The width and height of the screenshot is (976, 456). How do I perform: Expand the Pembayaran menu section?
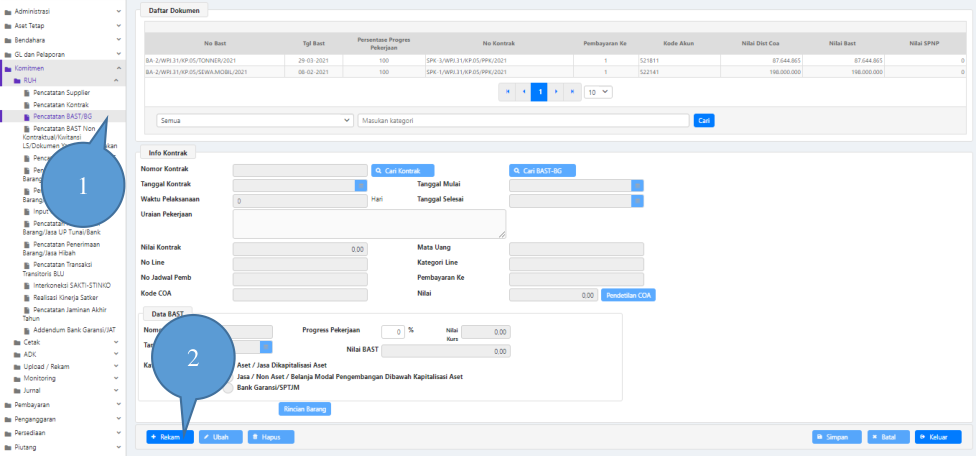tap(118, 405)
